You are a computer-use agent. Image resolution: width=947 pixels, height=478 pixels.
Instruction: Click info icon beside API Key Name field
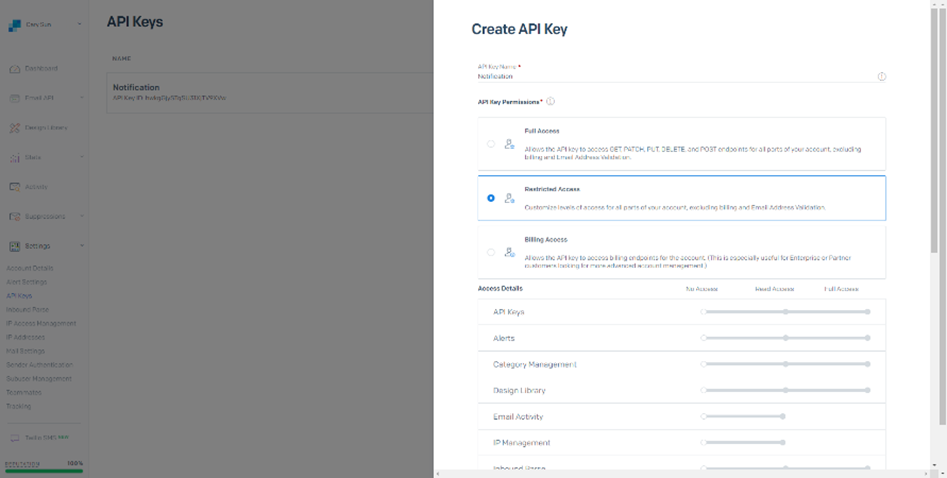coord(882,77)
